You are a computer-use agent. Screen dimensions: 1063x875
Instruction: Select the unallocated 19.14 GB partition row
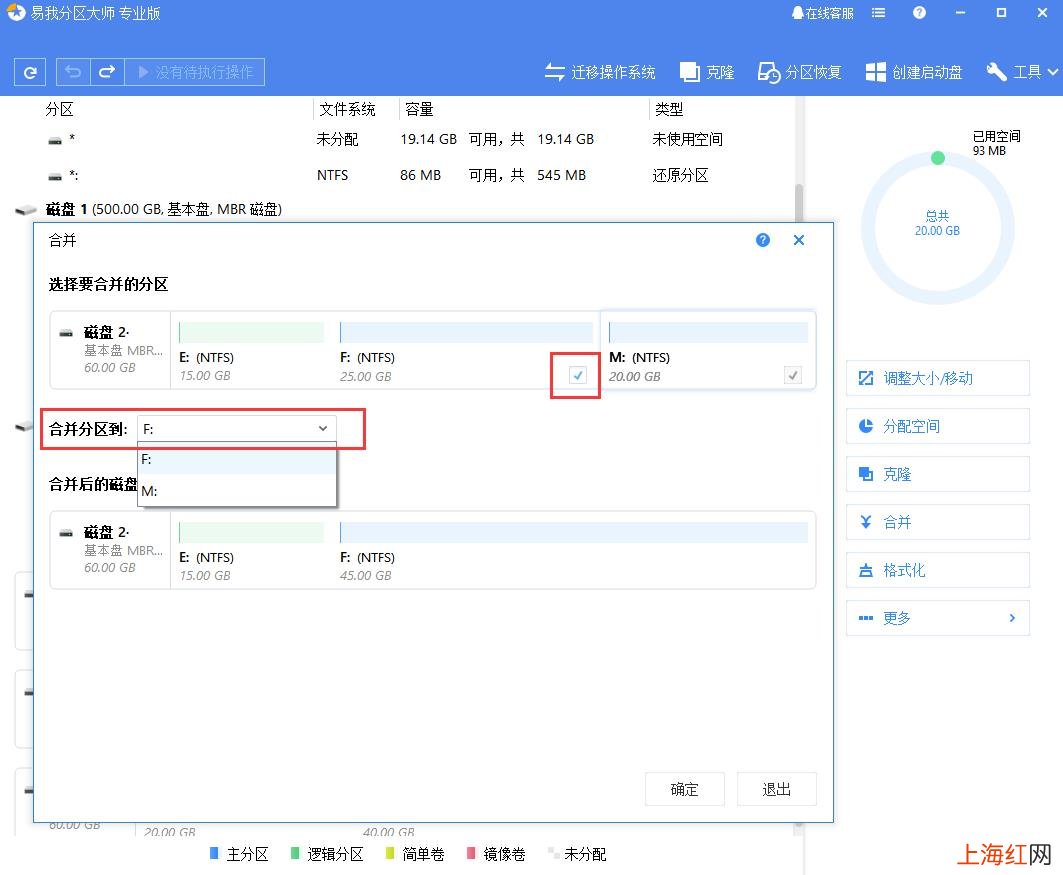click(x=400, y=140)
